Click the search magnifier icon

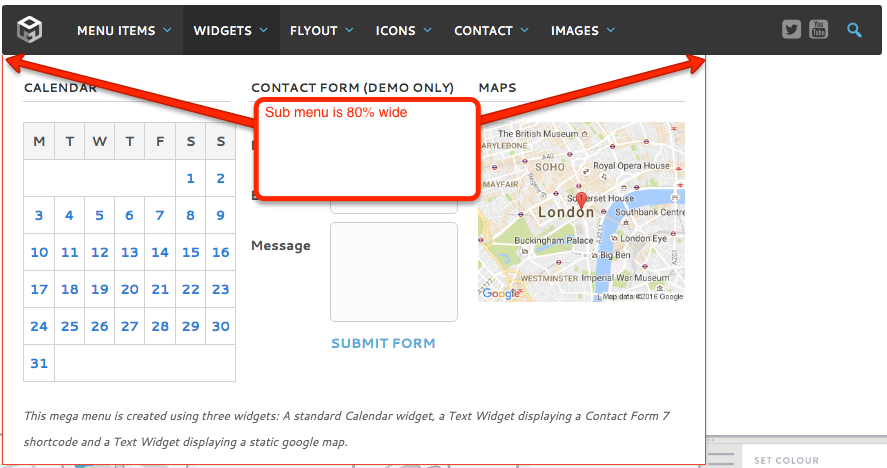[854, 30]
